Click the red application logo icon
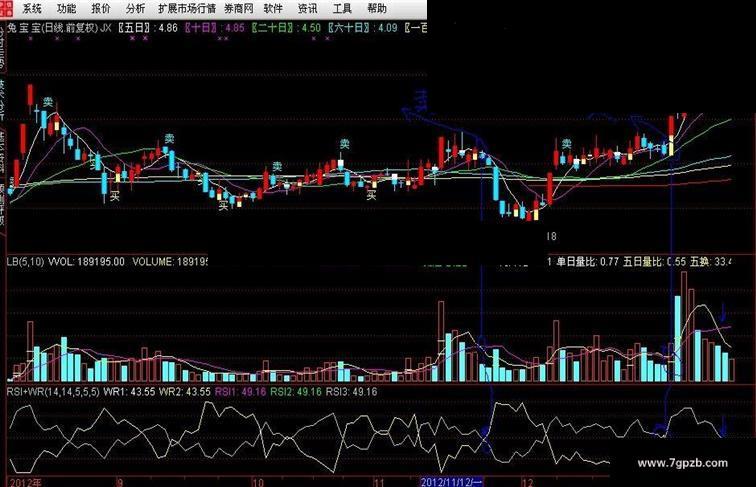 pos(7,8)
